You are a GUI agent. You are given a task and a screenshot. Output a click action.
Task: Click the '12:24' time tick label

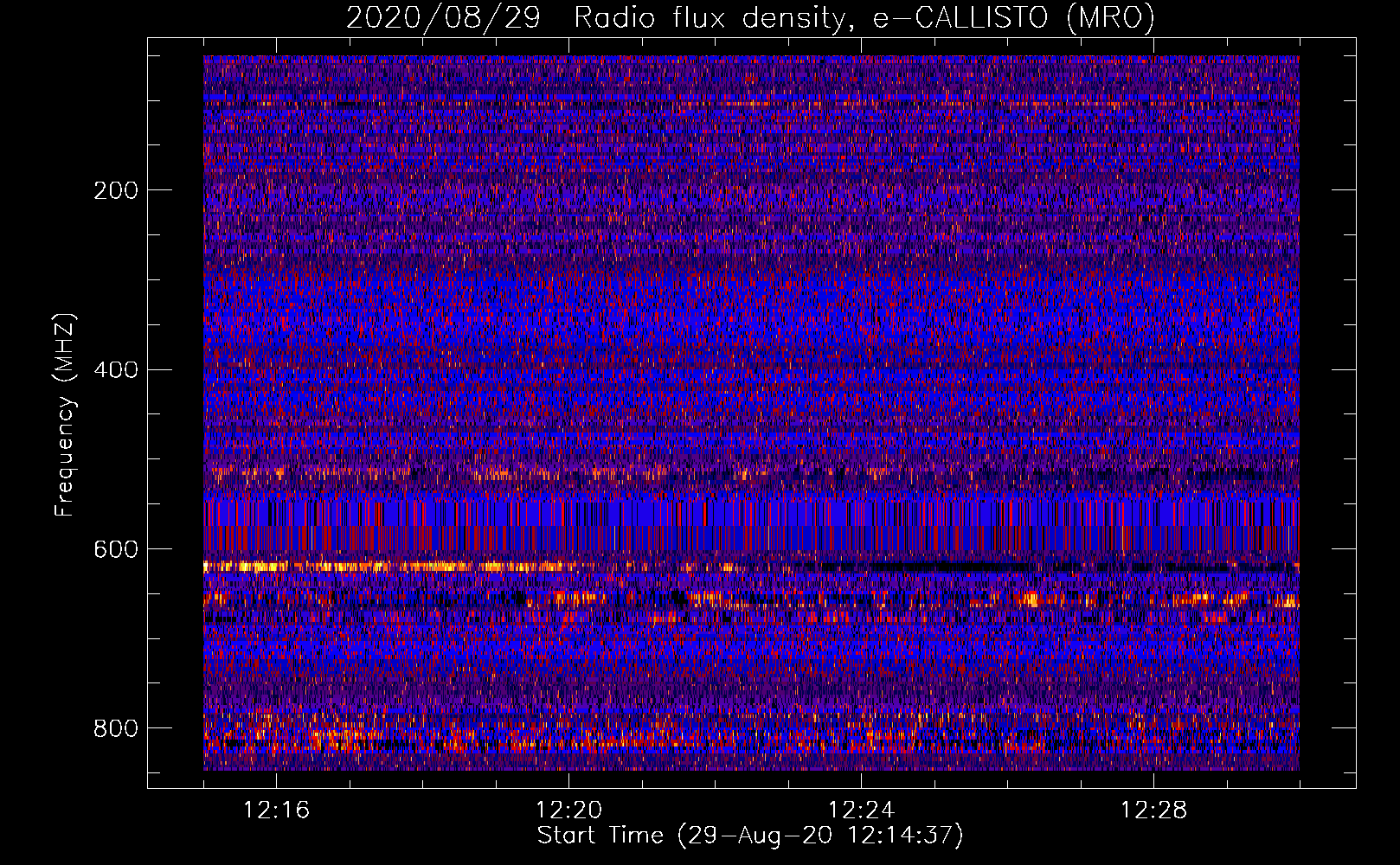coord(861,811)
